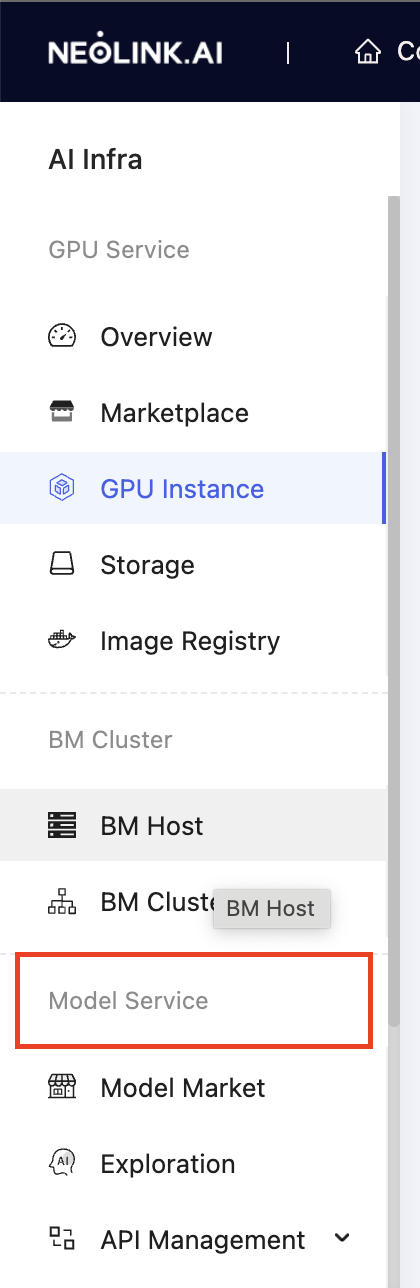Open the Image Registry docker whale icon

tap(62, 640)
